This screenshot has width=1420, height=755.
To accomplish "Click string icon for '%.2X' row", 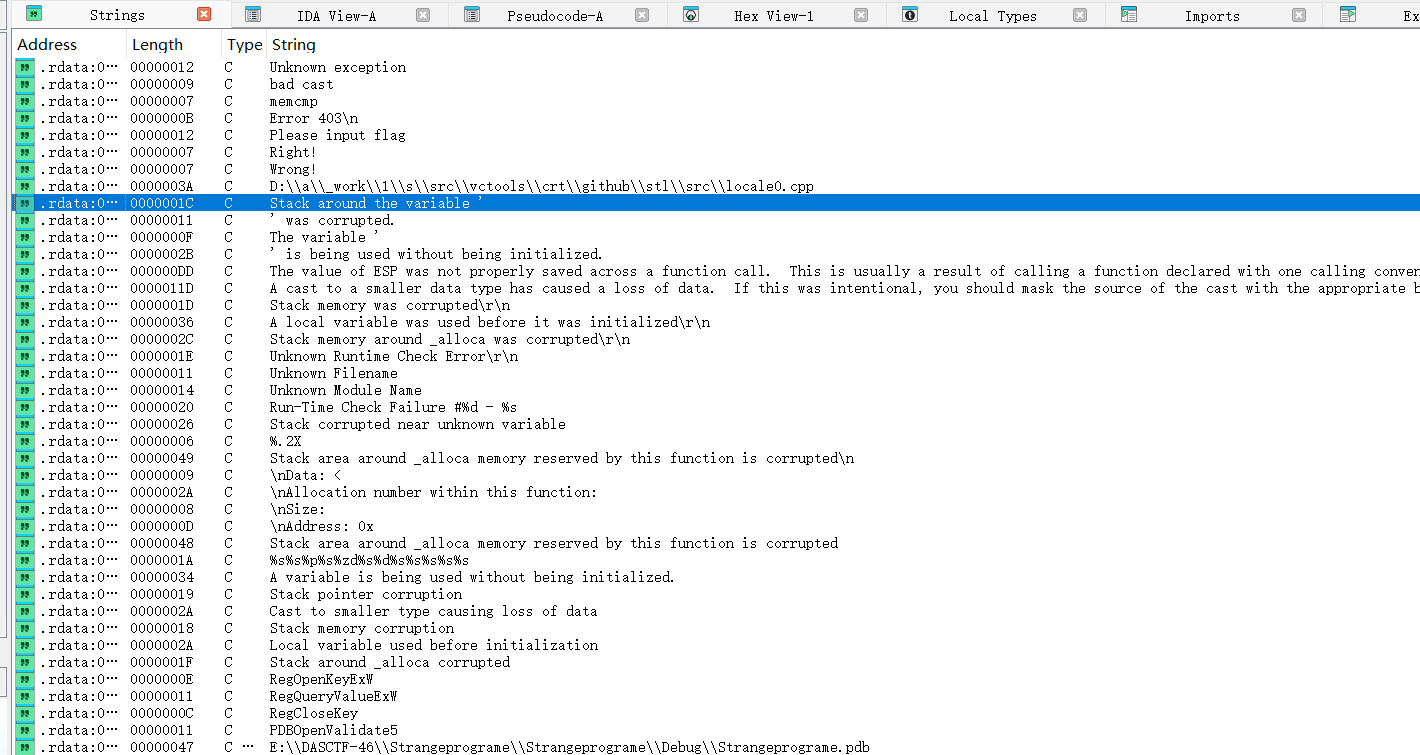I will coord(25,441).
